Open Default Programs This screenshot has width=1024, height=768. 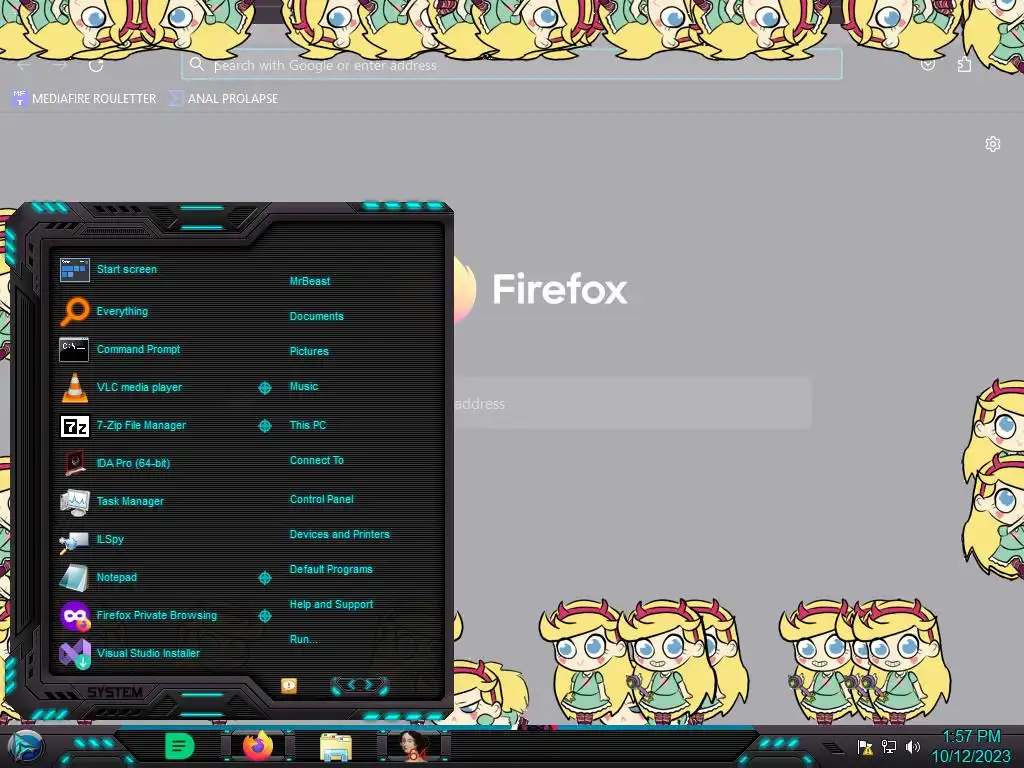tap(330, 569)
